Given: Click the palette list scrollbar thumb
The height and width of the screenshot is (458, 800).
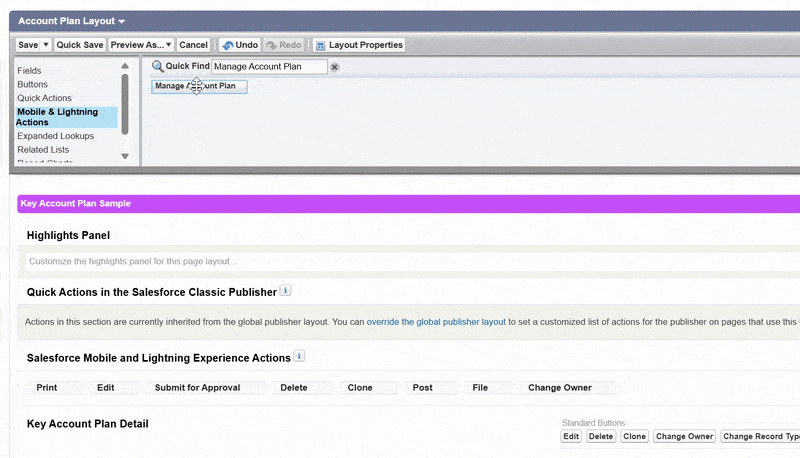Looking at the screenshot, I should [x=125, y=100].
